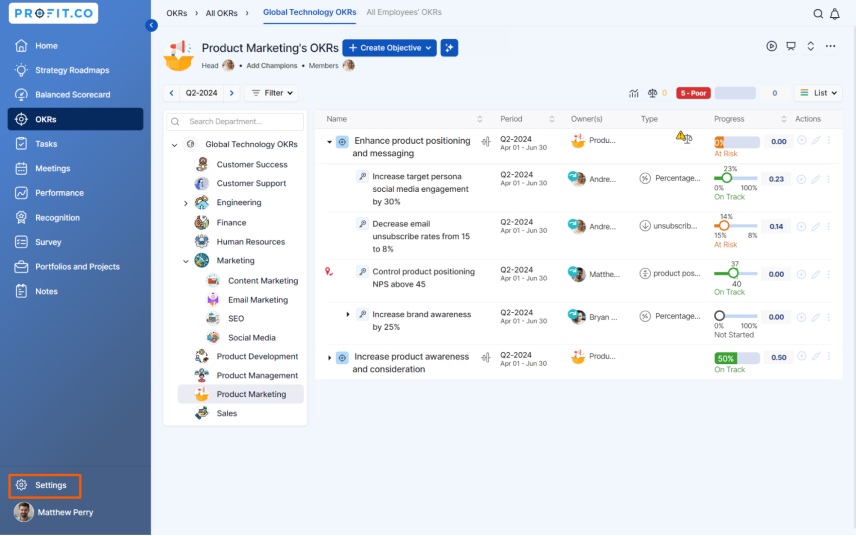The height and width of the screenshot is (536, 856).
Task: Select Product Development department
Action: point(257,356)
